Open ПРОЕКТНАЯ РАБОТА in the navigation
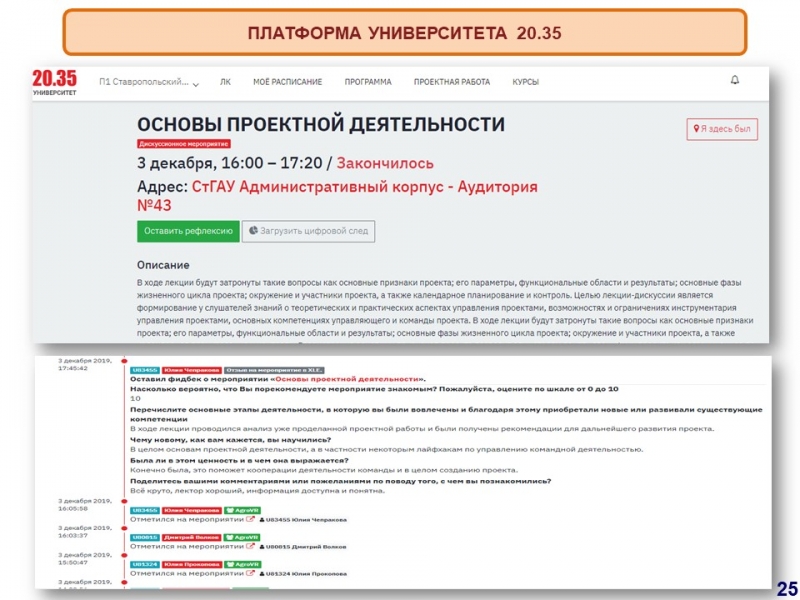This screenshot has height=600, width=800. [x=452, y=82]
